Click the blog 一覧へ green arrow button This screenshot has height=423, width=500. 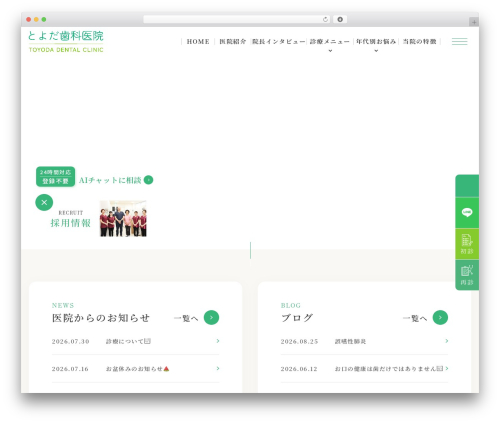[x=440, y=317]
